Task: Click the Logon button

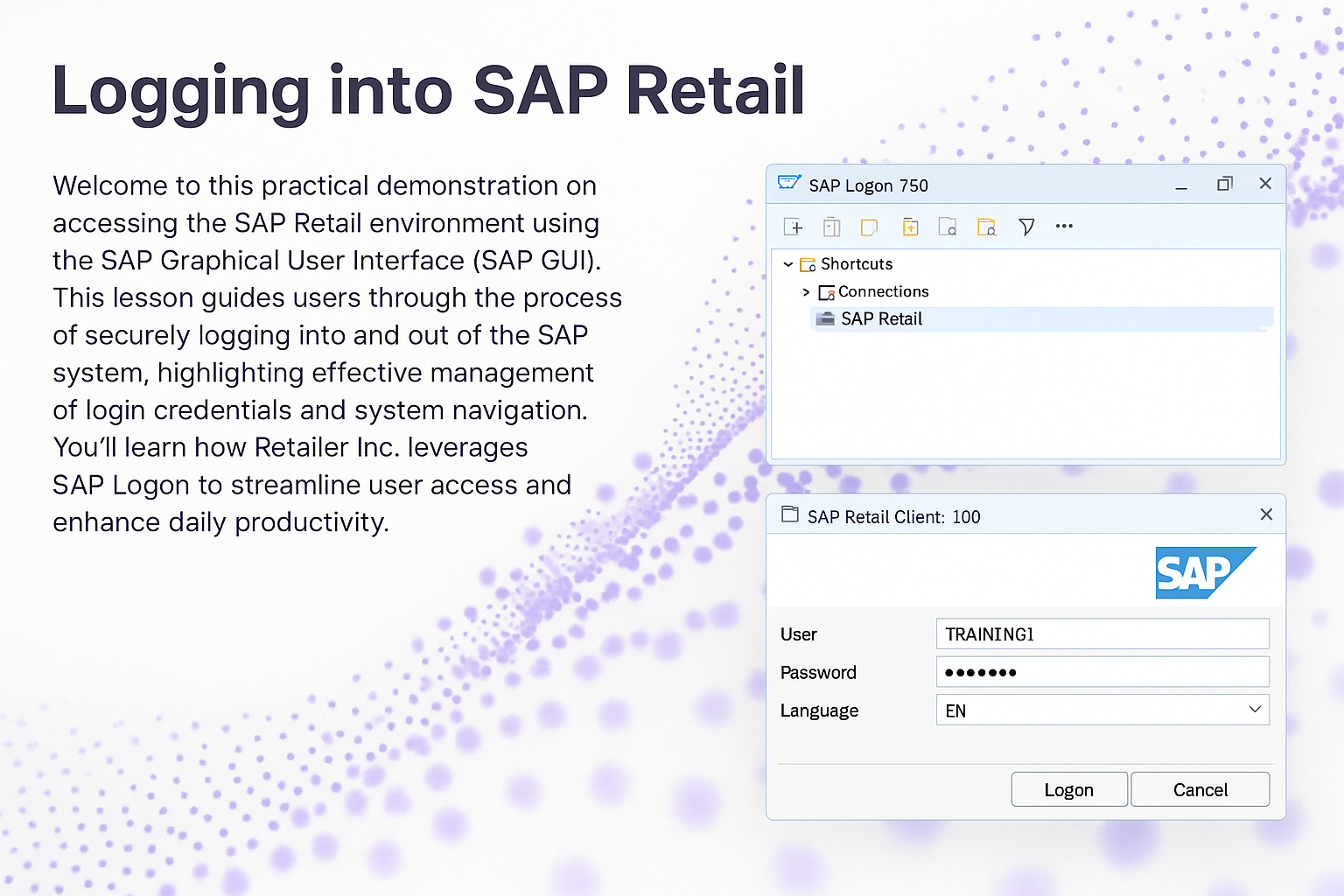Action: pyautogui.click(x=1069, y=789)
